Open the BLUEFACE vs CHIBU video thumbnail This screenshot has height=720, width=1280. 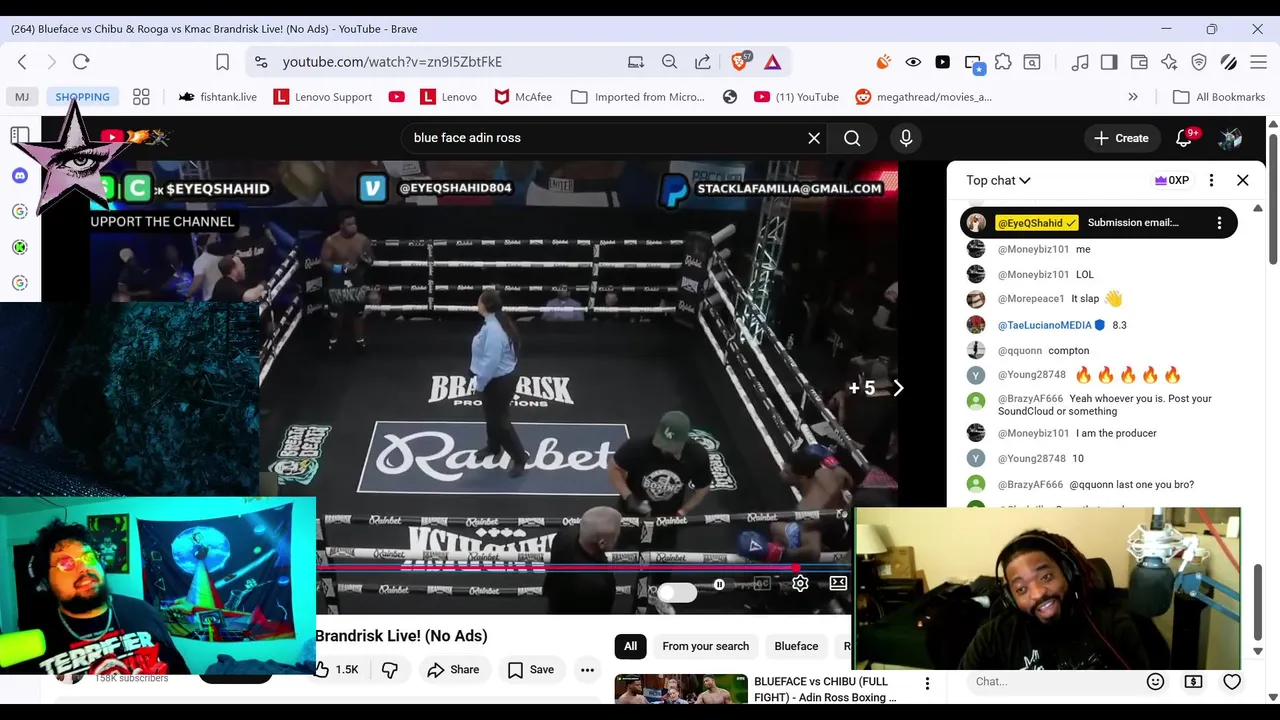click(681, 690)
